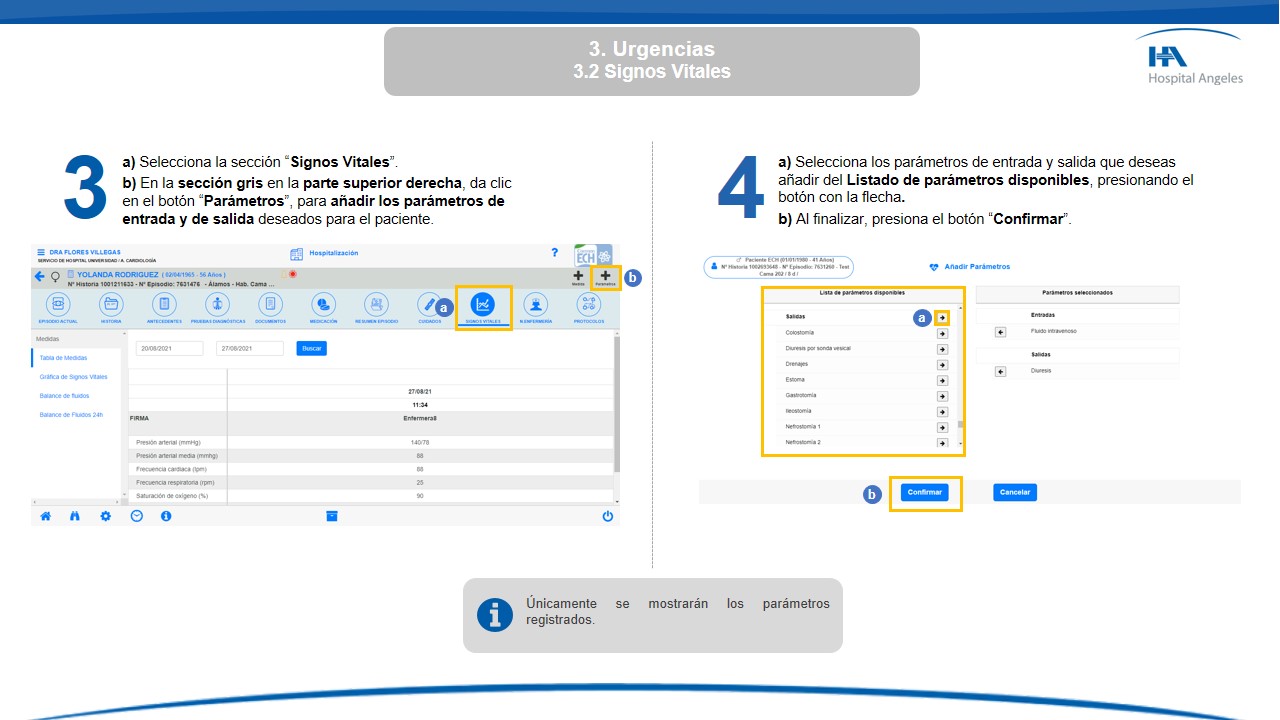Open the Medicación section icon
This screenshot has height=720, width=1280.
tap(323, 304)
